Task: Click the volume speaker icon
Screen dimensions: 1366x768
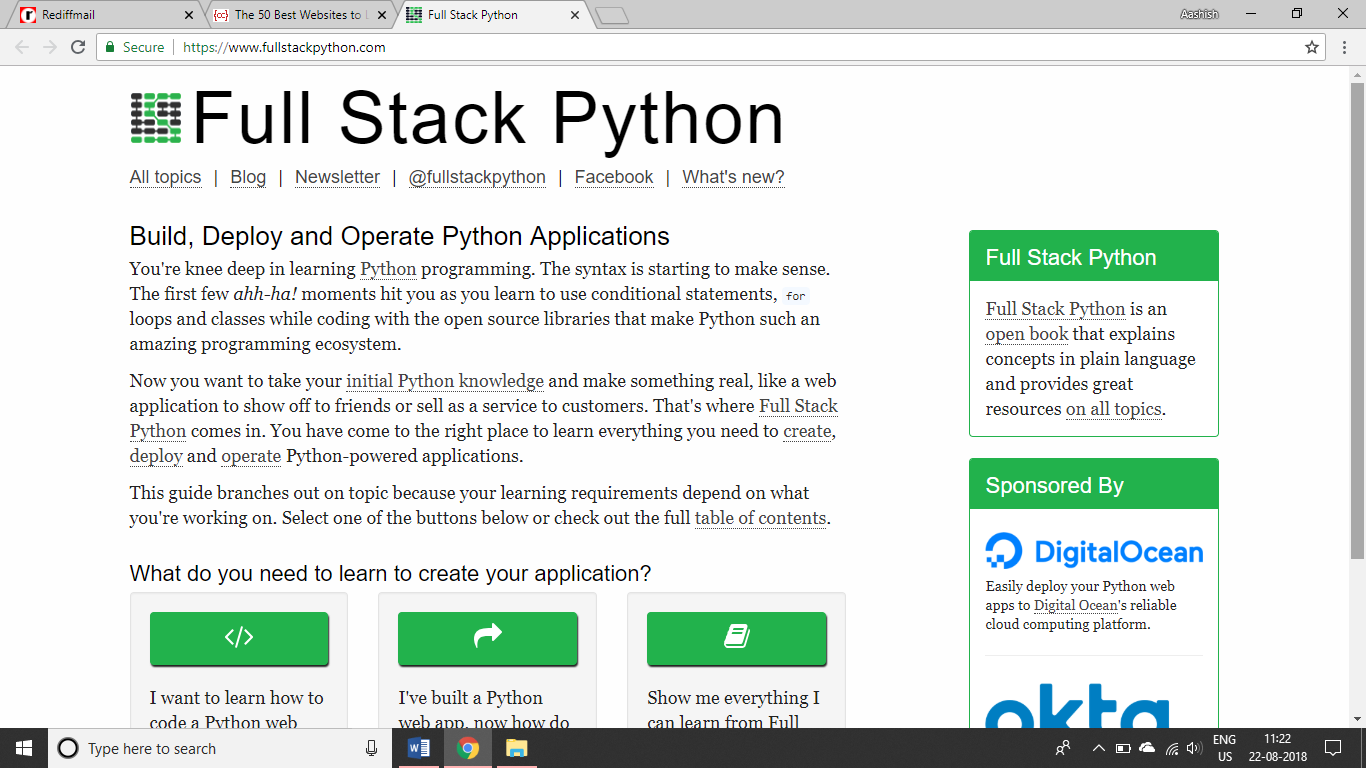Action: coord(1193,748)
